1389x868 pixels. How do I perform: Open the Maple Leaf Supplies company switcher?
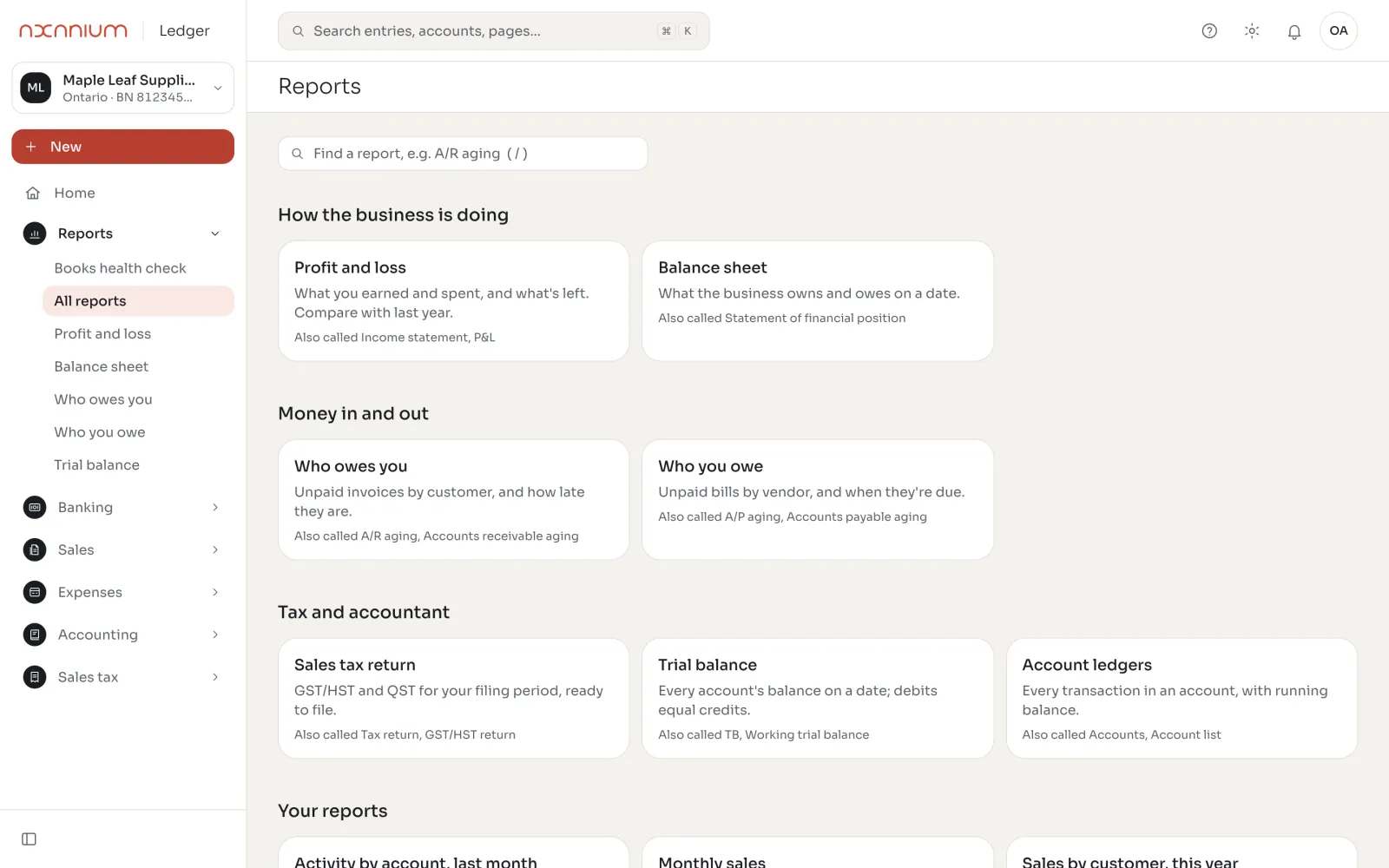pos(123,88)
